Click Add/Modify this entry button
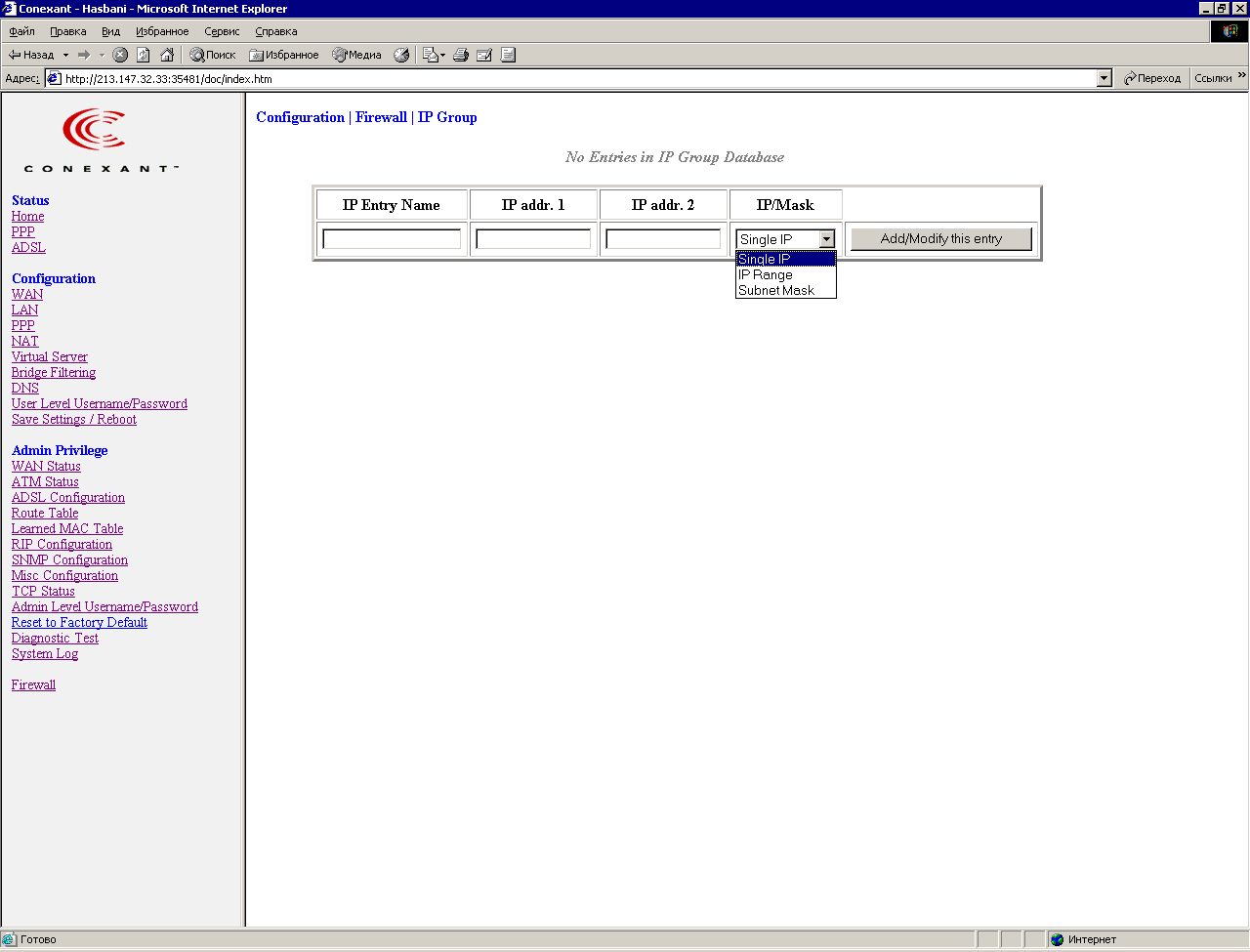The width and height of the screenshot is (1250, 952). 941,239
